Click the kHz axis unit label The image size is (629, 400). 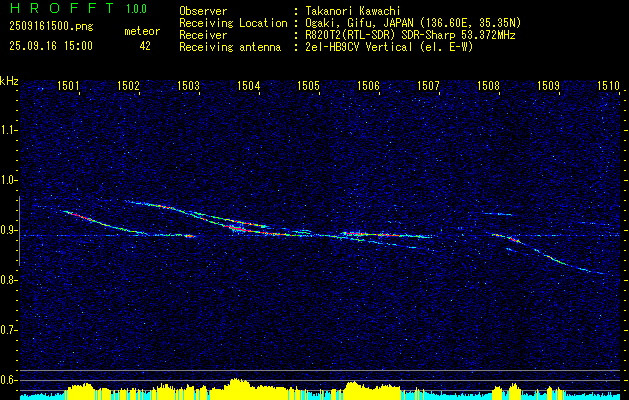point(9,81)
